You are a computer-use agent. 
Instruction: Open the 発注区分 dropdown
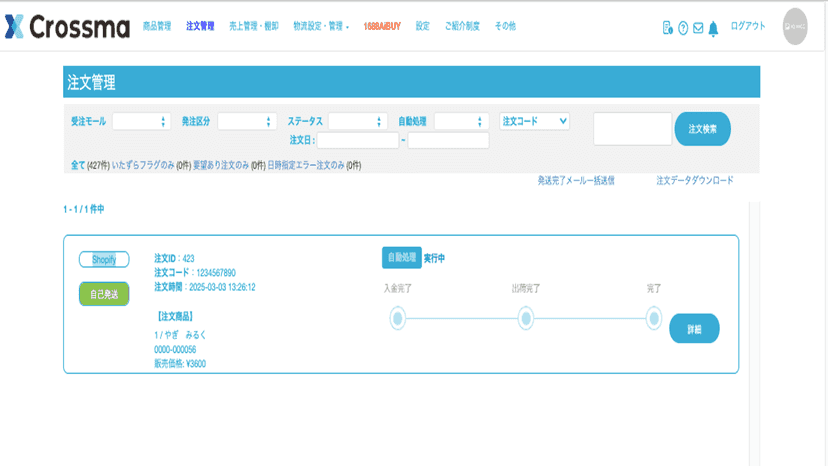pyautogui.click(x=247, y=122)
